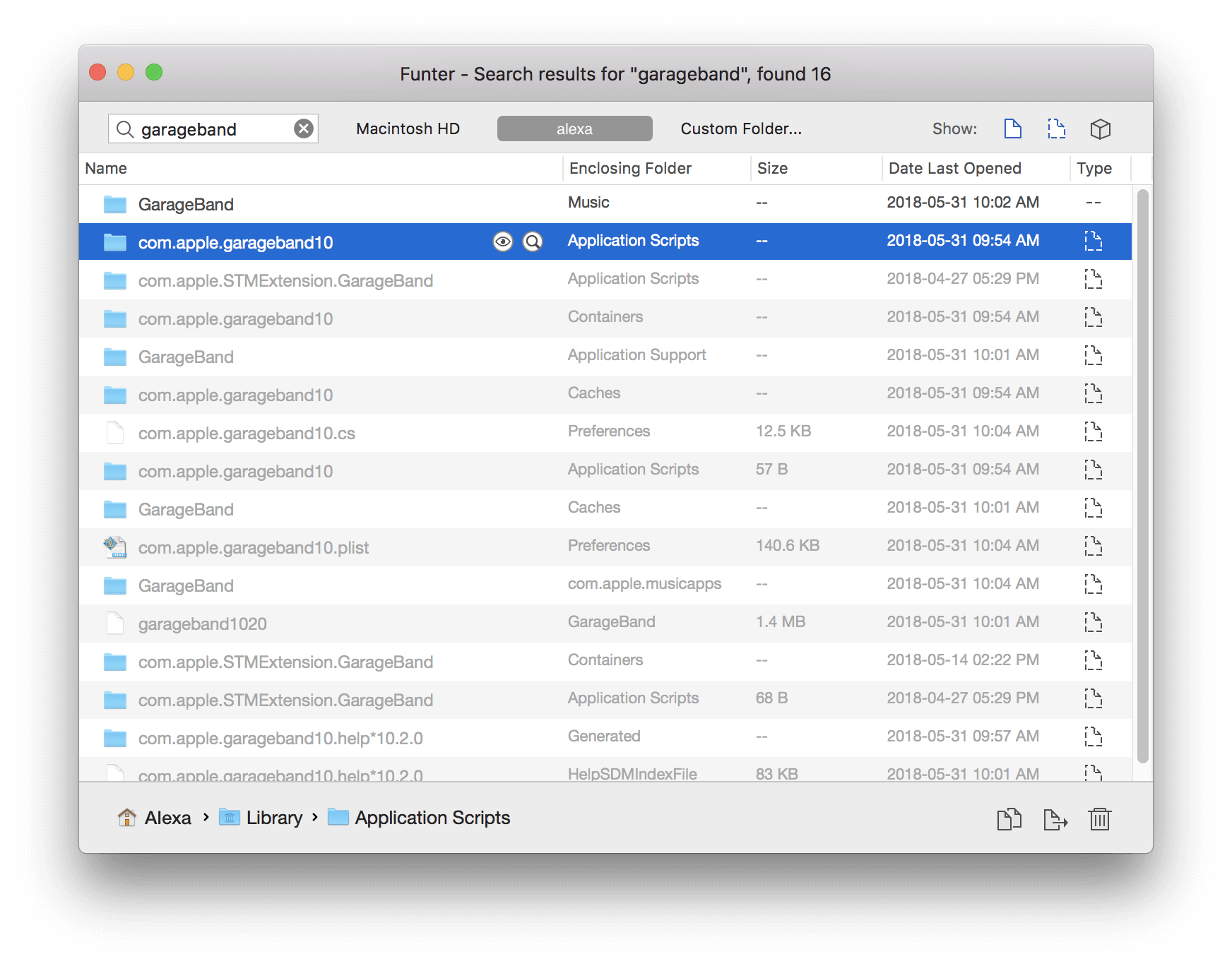Select GarageBand folder in Music

(x=605, y=204)
